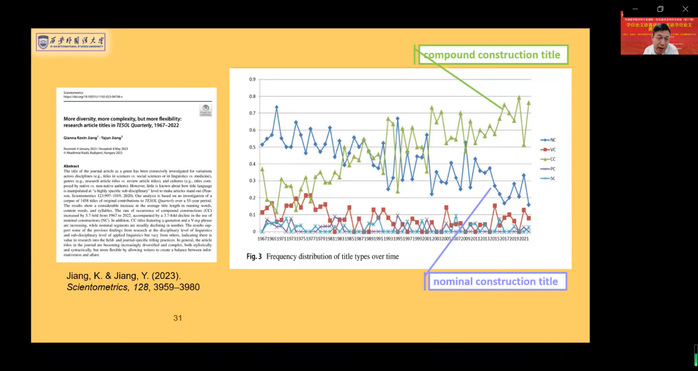Select the 'nominal construction title' callout

[495, 281]
